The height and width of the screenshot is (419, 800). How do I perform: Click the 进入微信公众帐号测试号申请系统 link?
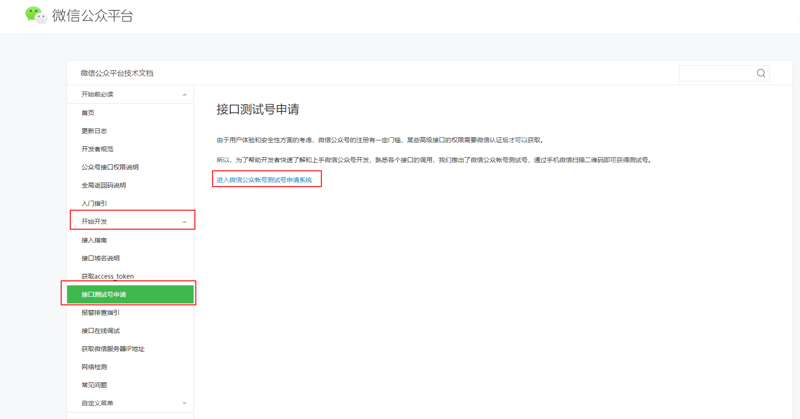(264, 180)
